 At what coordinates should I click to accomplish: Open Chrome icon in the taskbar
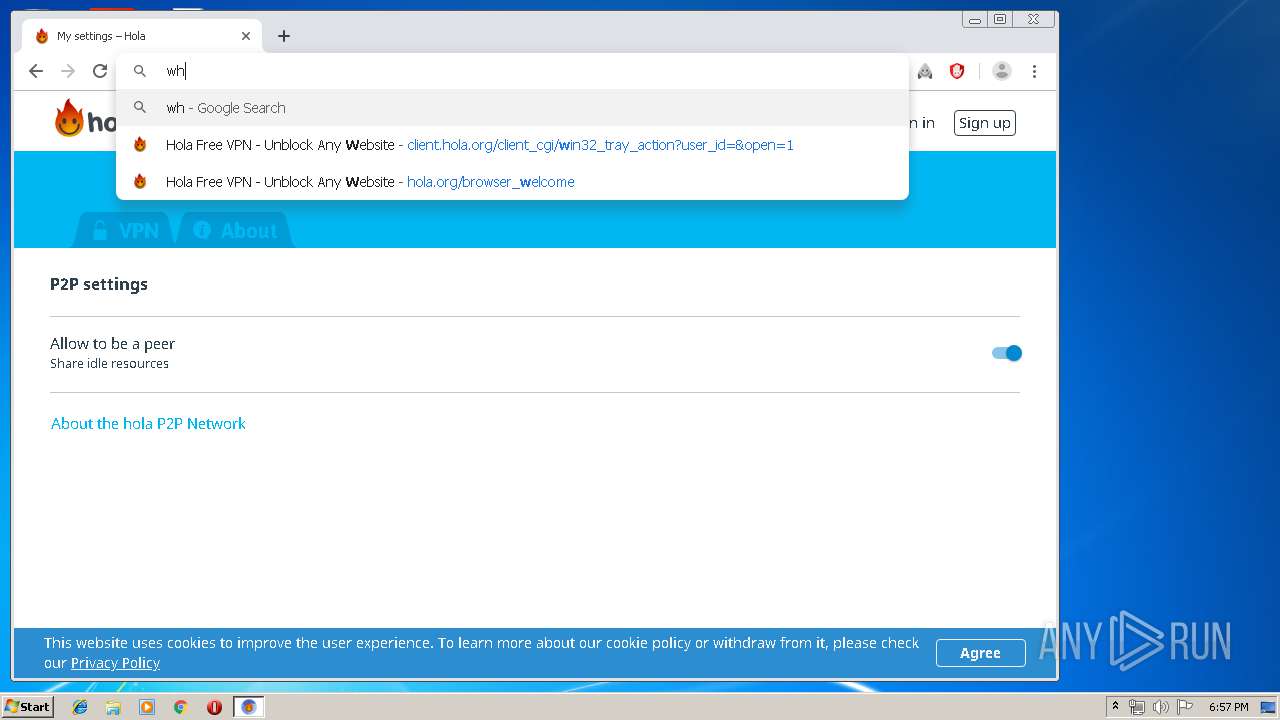[180, 707]
